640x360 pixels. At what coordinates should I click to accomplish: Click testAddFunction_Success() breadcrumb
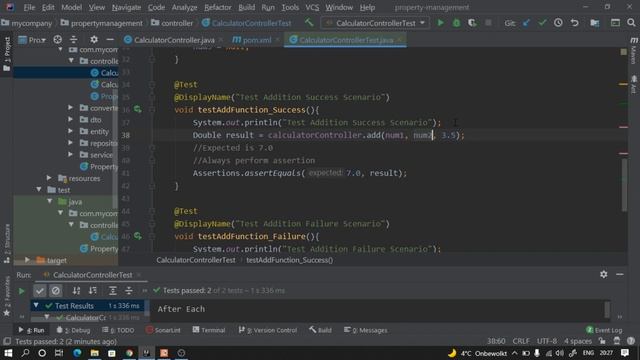point(289,260)
